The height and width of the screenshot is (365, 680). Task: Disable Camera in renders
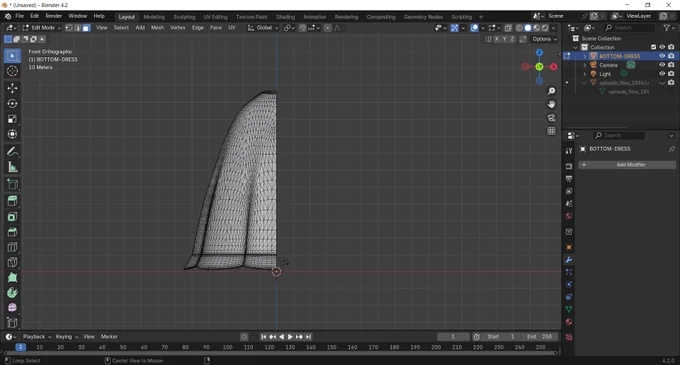671,65
